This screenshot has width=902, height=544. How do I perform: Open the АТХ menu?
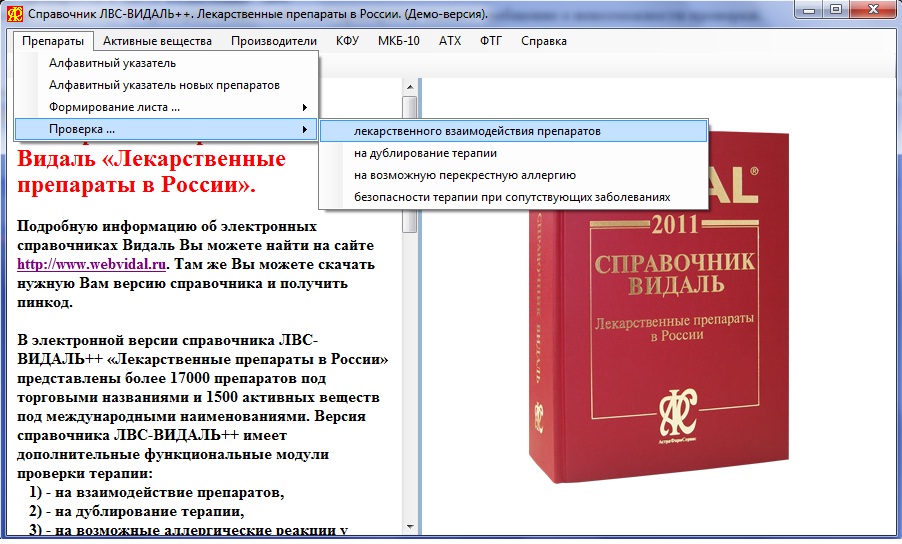450,41
